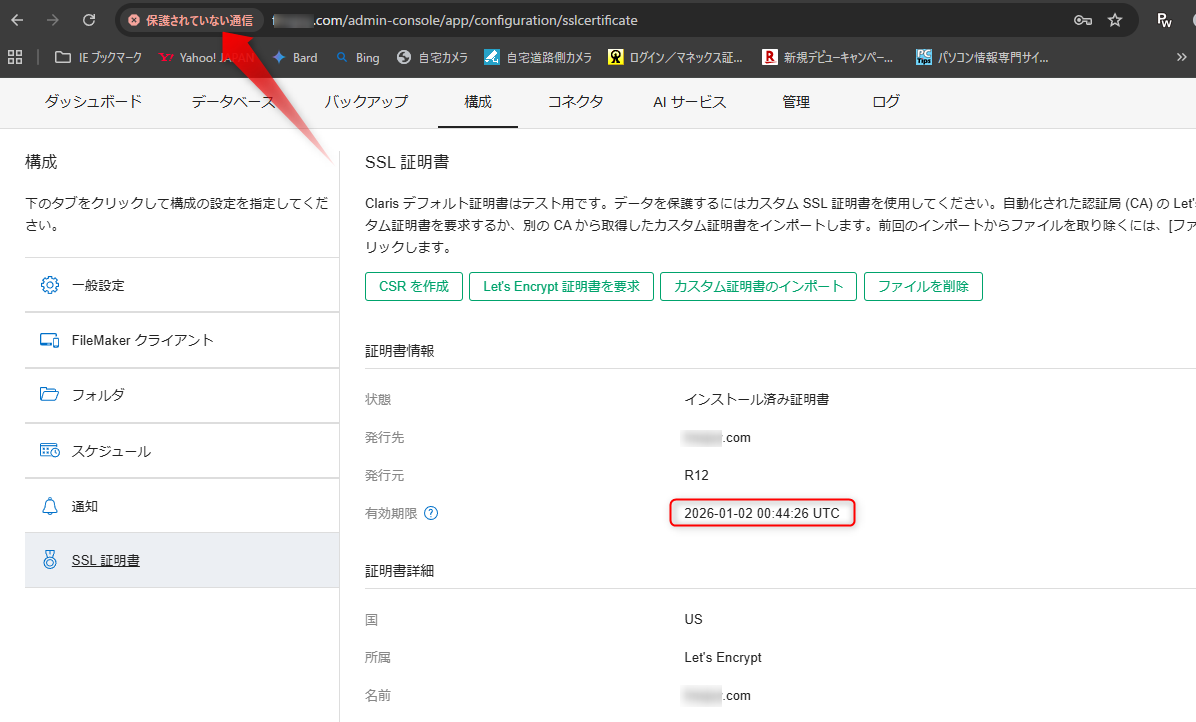Bookmark this page with star icon
Image resolution: width=1196 pixels, height=722 pixels.
click(x=1115, y=20)
